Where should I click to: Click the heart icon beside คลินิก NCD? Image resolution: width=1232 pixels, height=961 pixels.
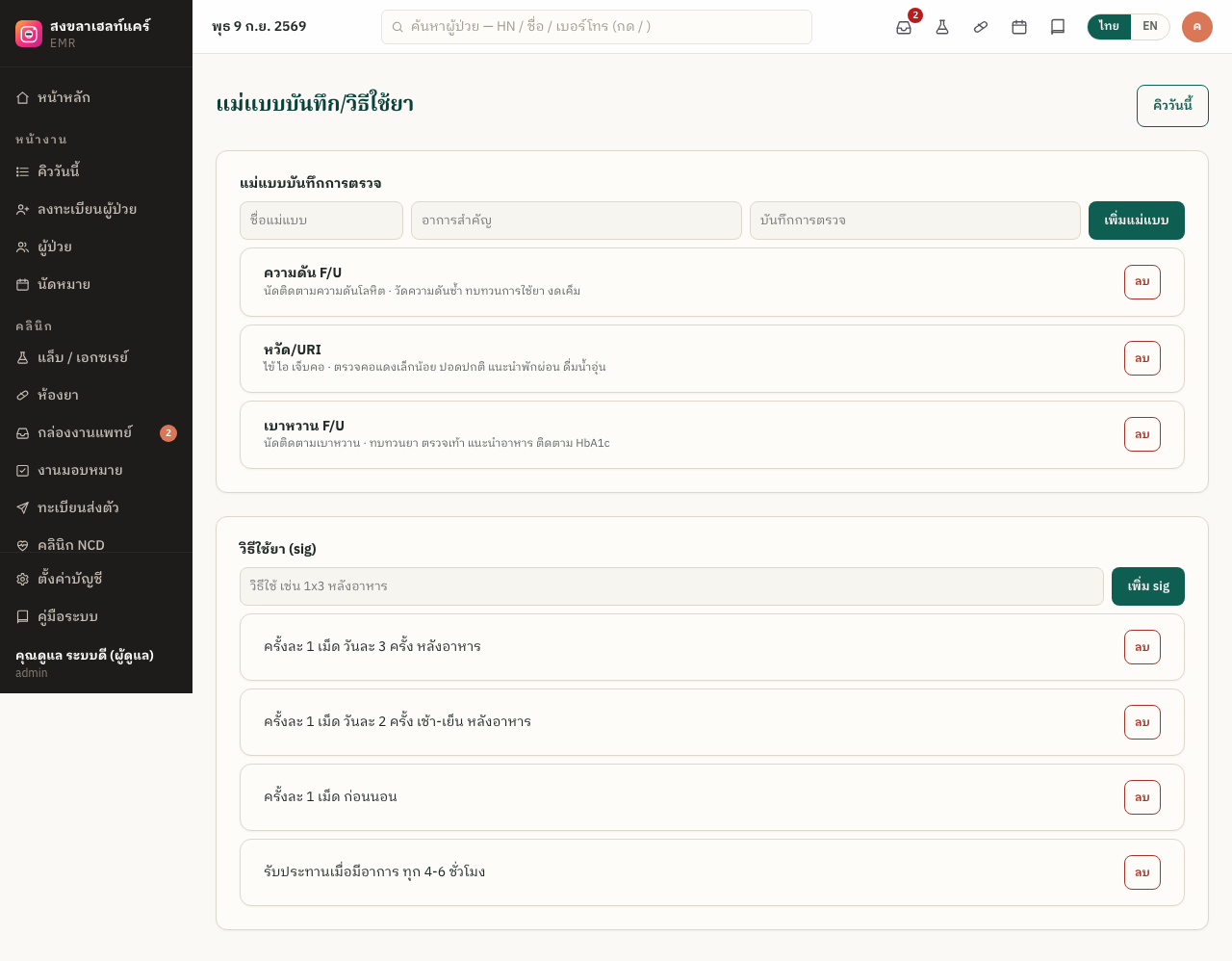pyautogui.click(x=22, y=545)
